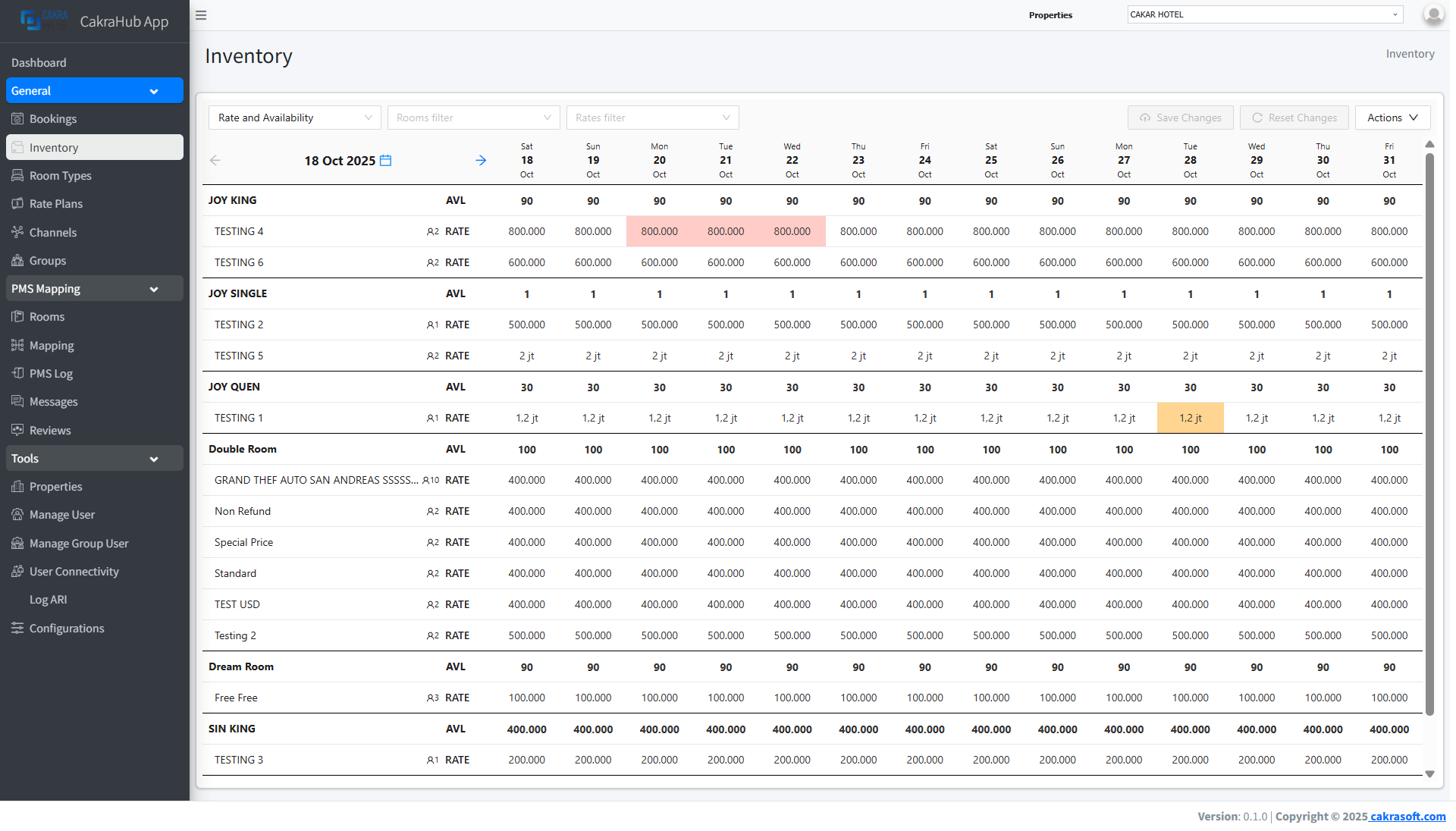Screen dimensions: 1456x831
Task: Open the Actions menu button
Action: pyautogui.click(x=1392, y=118)
